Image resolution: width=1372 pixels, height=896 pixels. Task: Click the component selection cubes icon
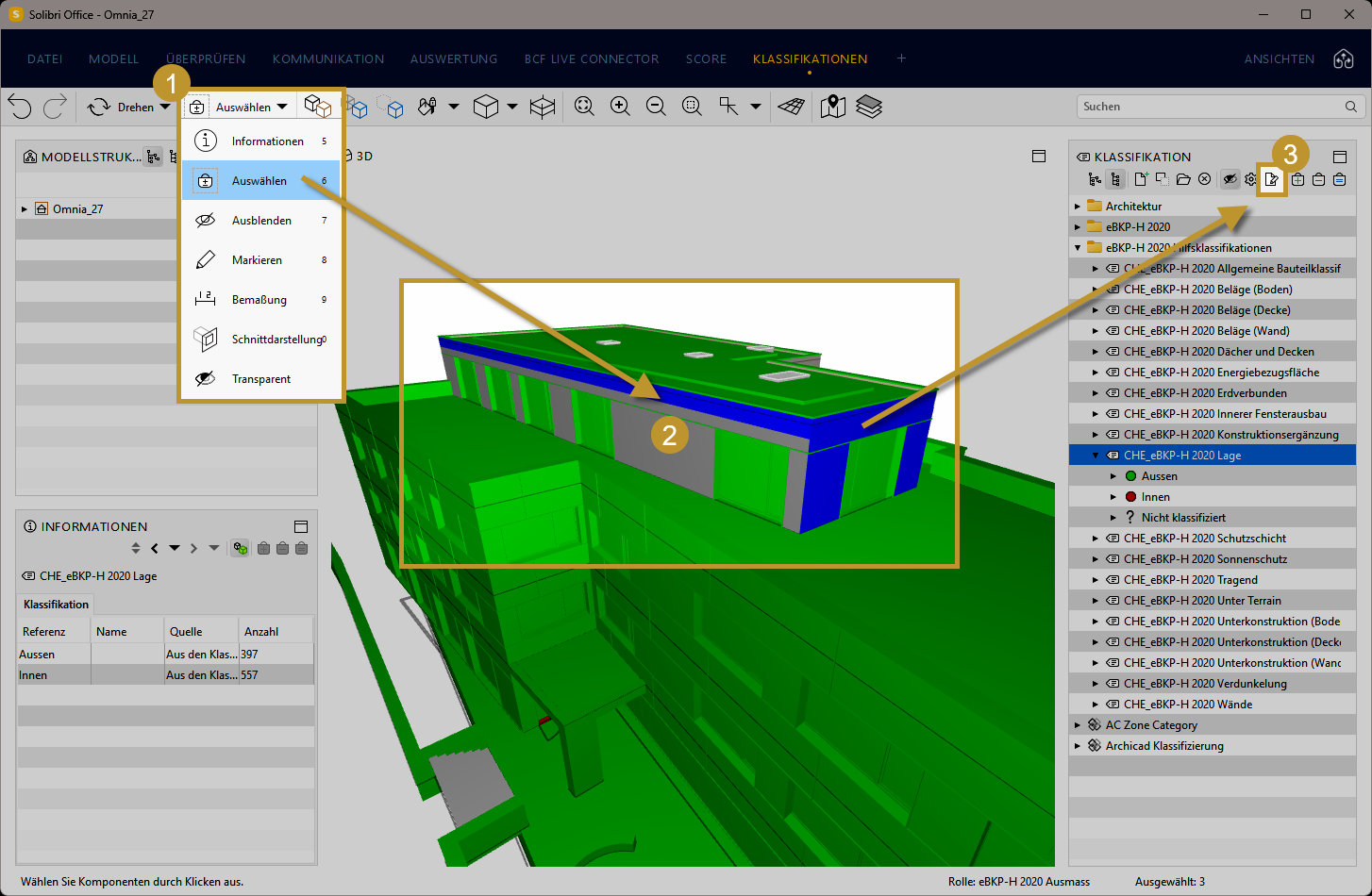click(x=318, y=107)
